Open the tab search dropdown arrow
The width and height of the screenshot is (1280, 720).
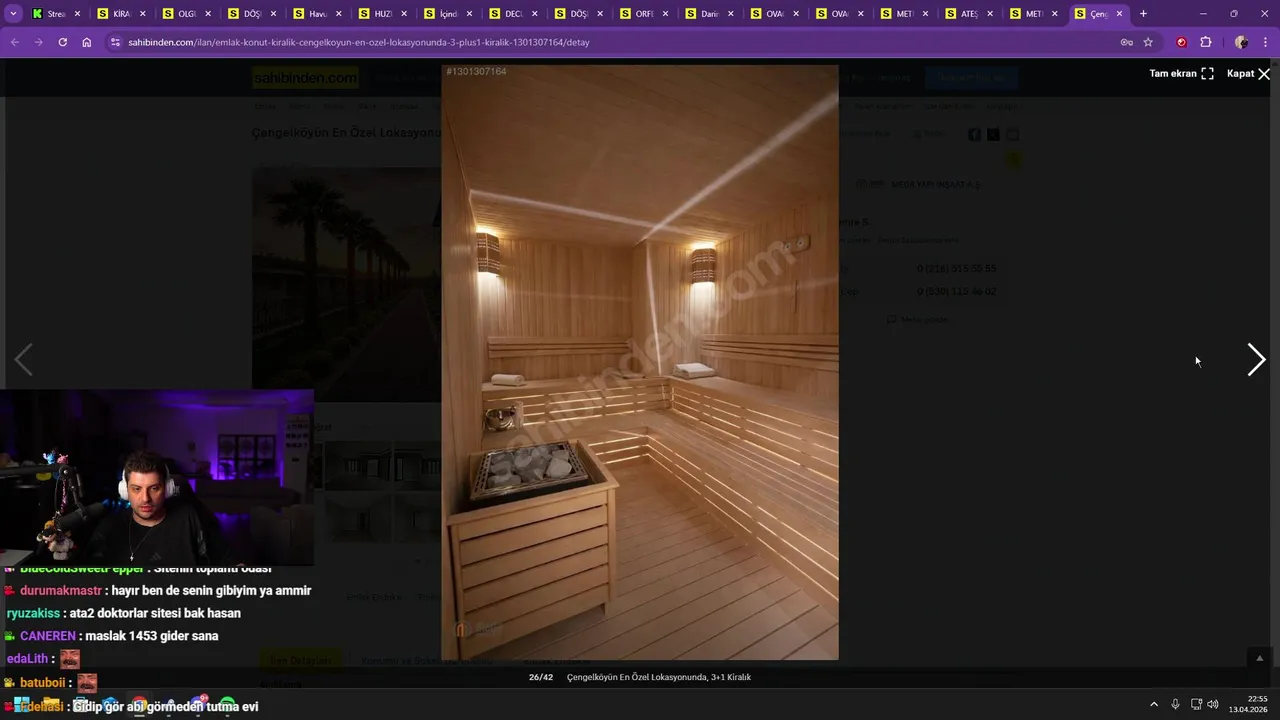point(13,14)
